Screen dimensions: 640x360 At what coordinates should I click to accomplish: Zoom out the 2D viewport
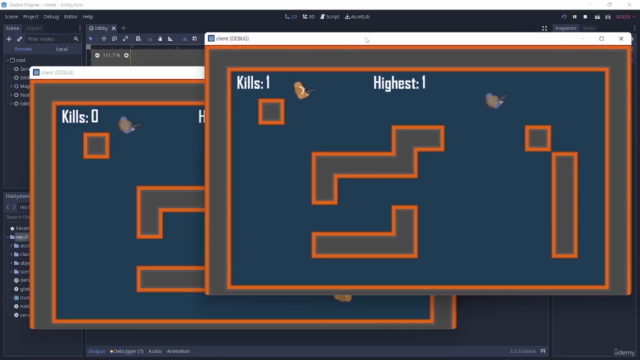point(97,56)
